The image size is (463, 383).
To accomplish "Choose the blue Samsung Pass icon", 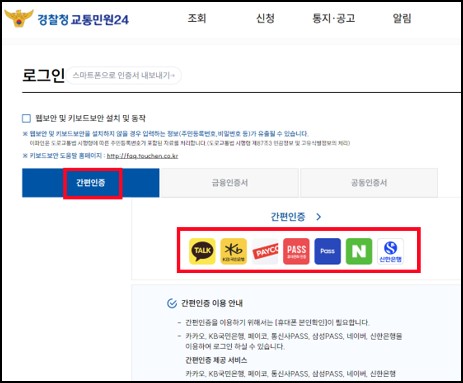I will (328, 251).
